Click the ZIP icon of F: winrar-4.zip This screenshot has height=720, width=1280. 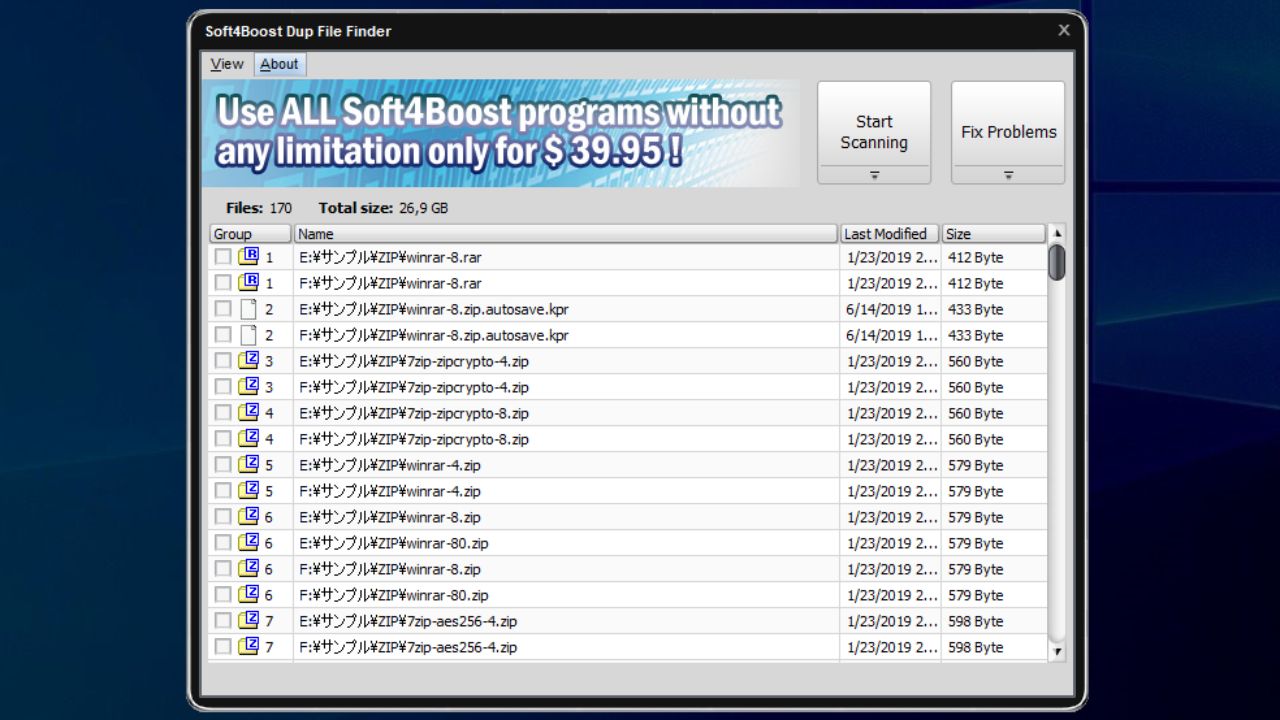pos(249,491)
